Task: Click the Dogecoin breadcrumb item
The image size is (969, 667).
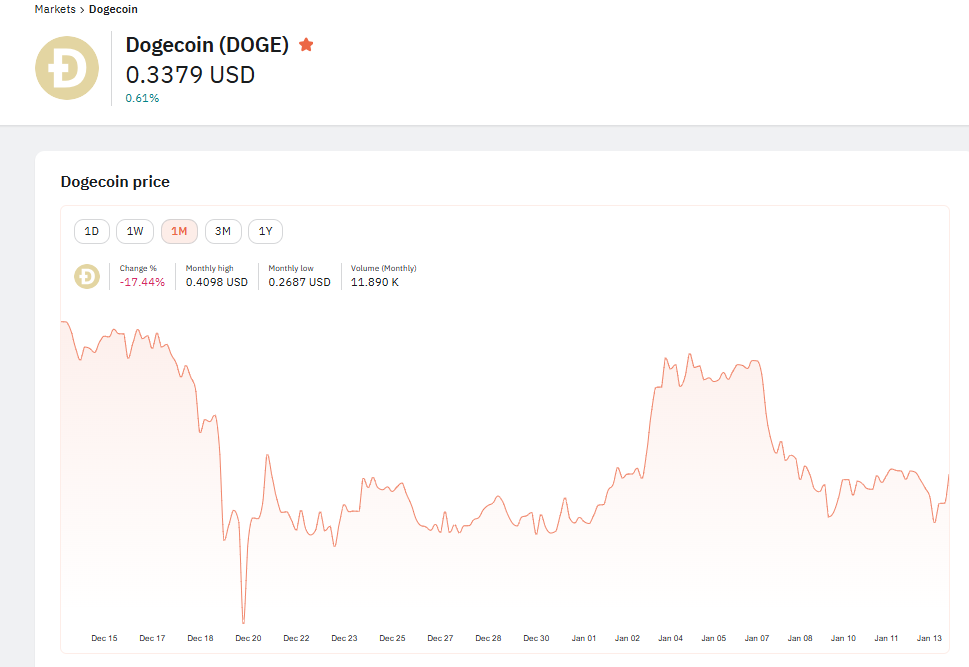Action: click(113, 9)
